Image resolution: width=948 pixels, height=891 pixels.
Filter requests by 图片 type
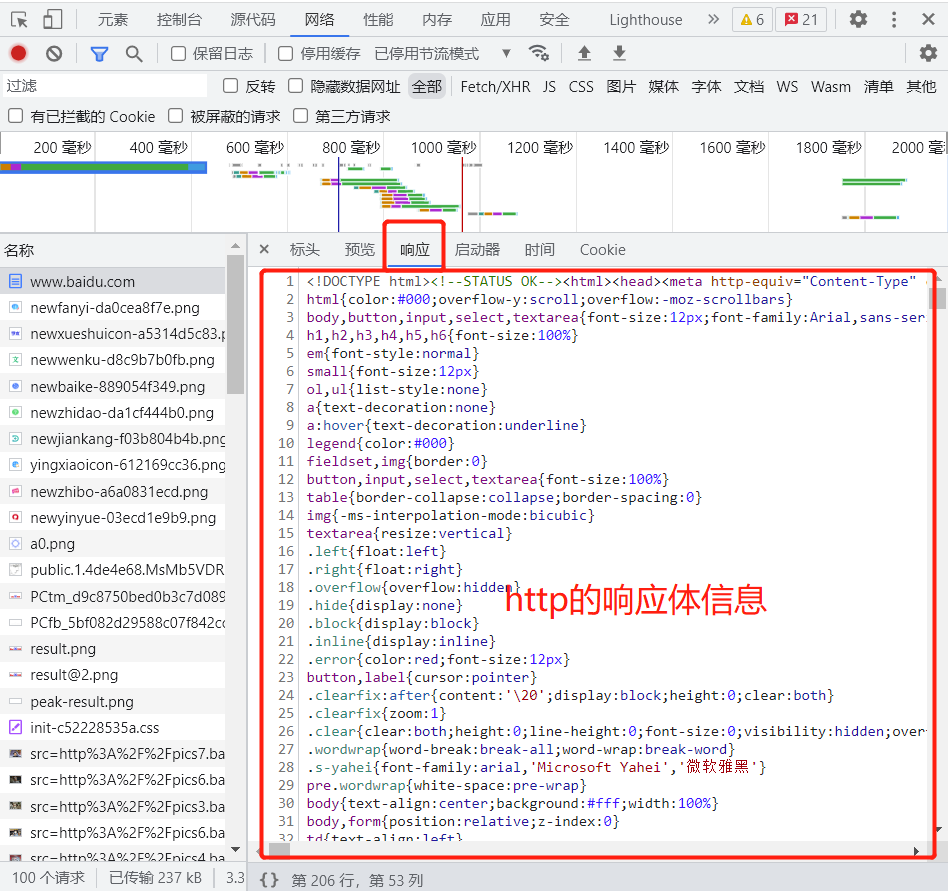click(x=621, y=86)
